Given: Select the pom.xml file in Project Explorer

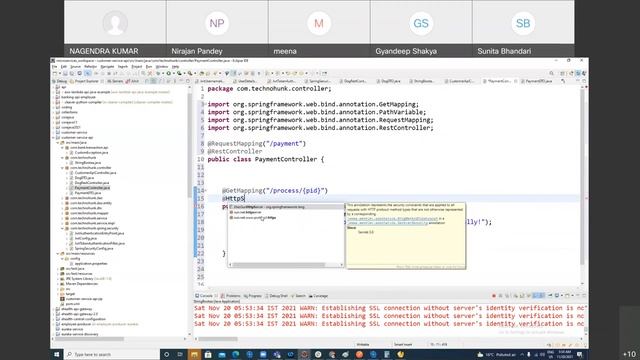Looking at the screenshot, I should coord(73,304).
